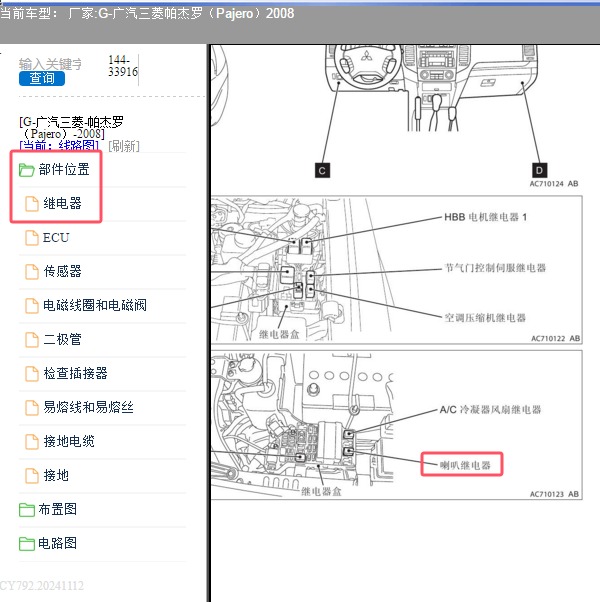Open the 当前: 线路图 link
600x602 pixels.
click(59, 146)
